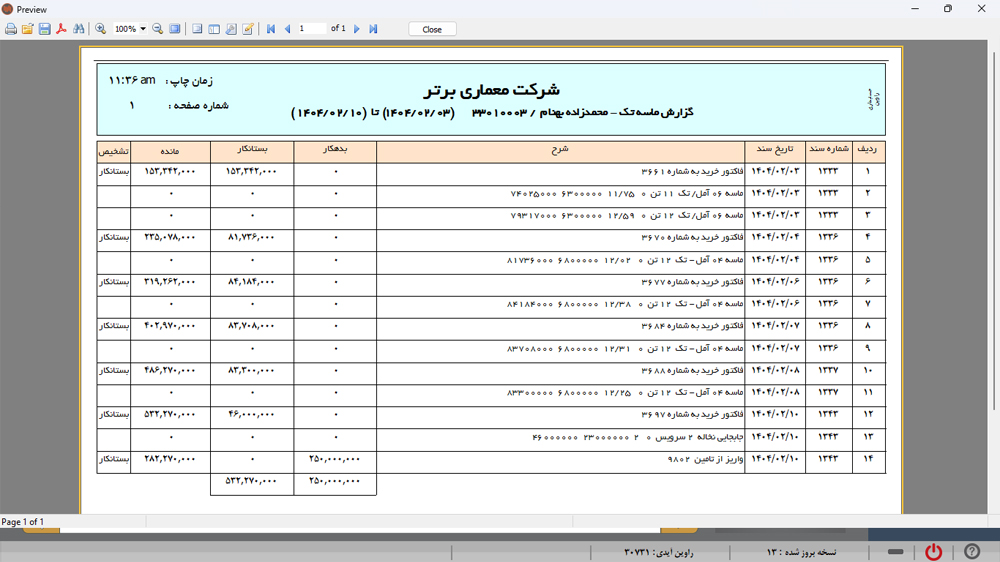Open page setup icon

[x=231, y=29]
